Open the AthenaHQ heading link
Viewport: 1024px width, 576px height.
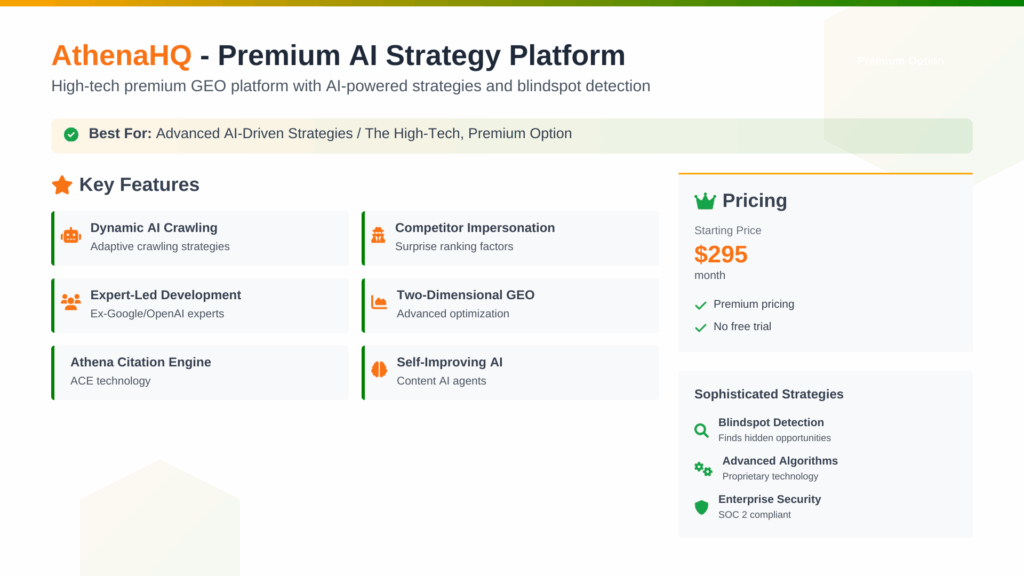click(120, 56)
